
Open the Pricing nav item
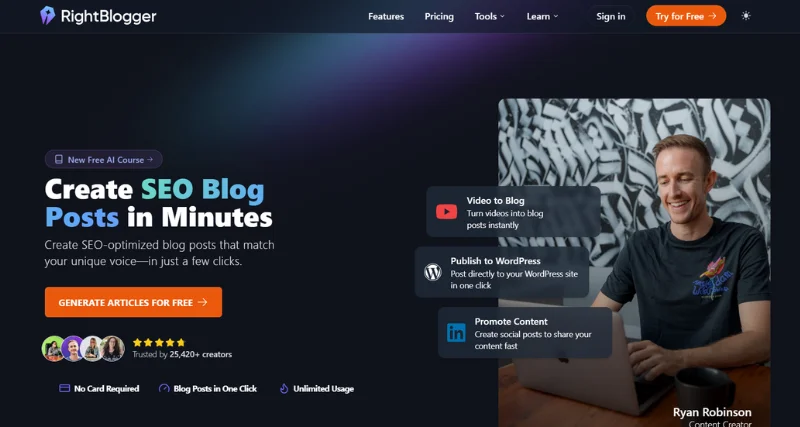point(439,16)
